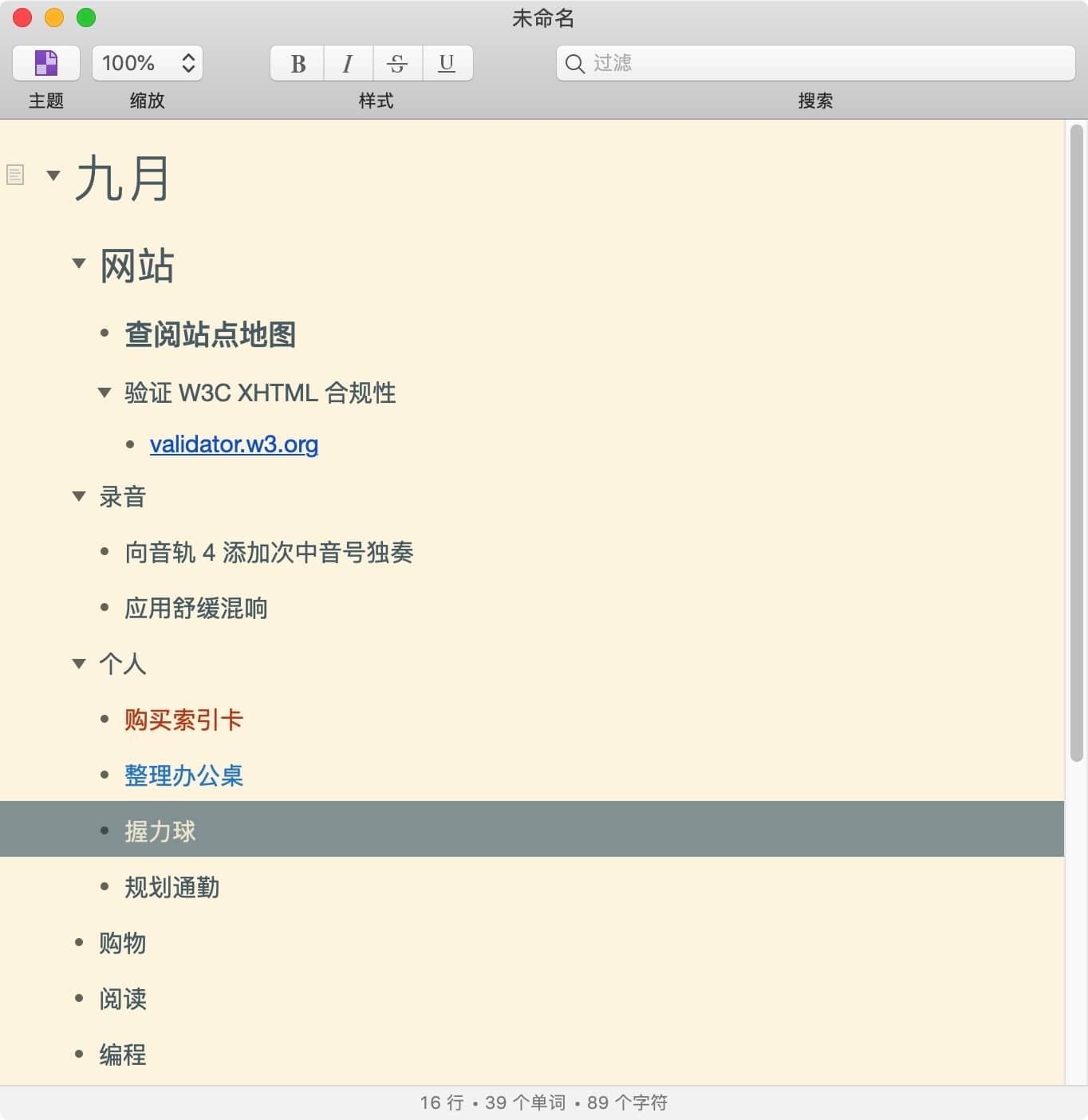The width and height of the screenshot is (1088, 1120).
Task: Select the 购物 item
Action: pos(122,943)
